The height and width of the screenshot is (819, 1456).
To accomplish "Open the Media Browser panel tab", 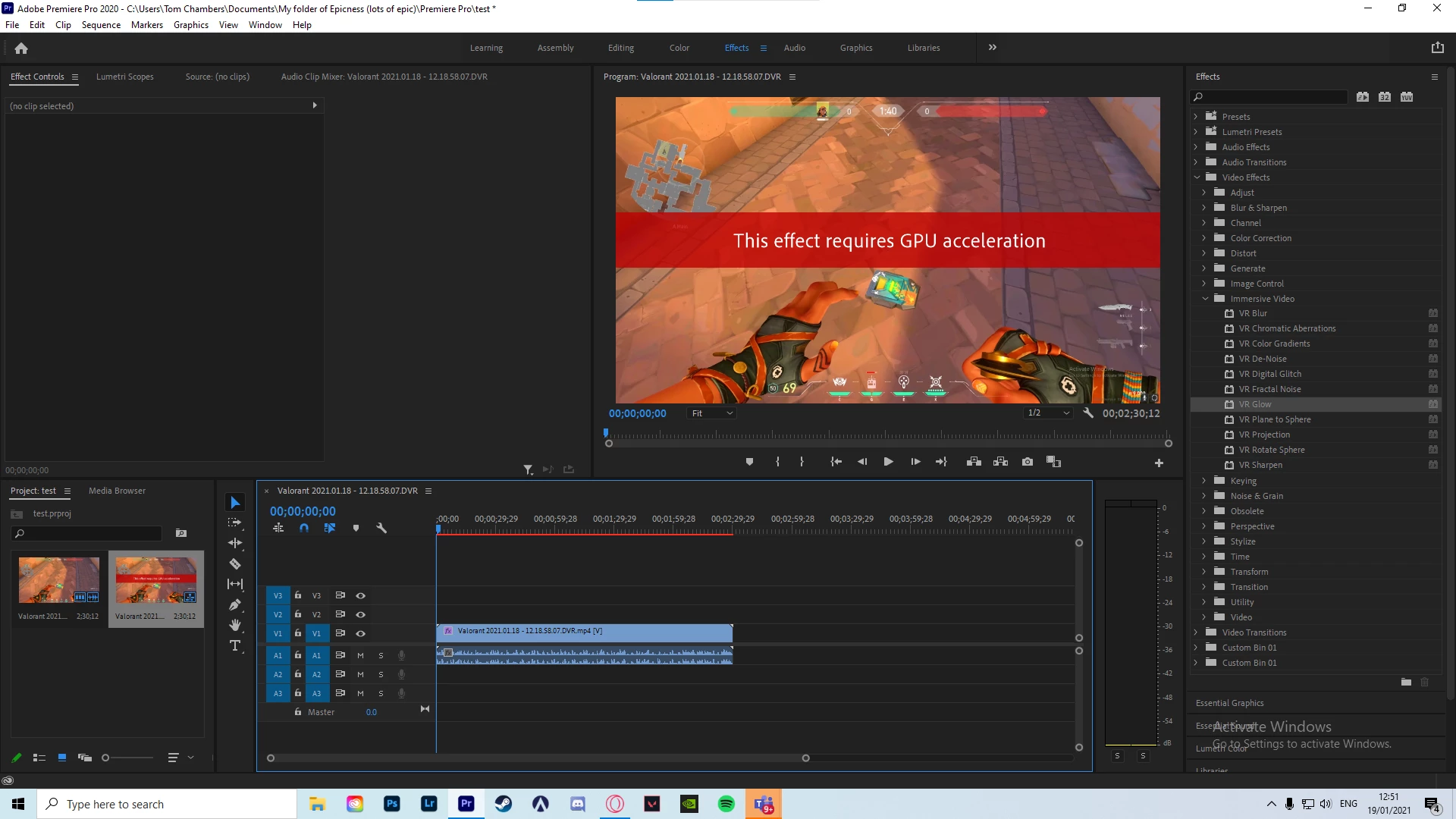I will [x=117, y=491].
